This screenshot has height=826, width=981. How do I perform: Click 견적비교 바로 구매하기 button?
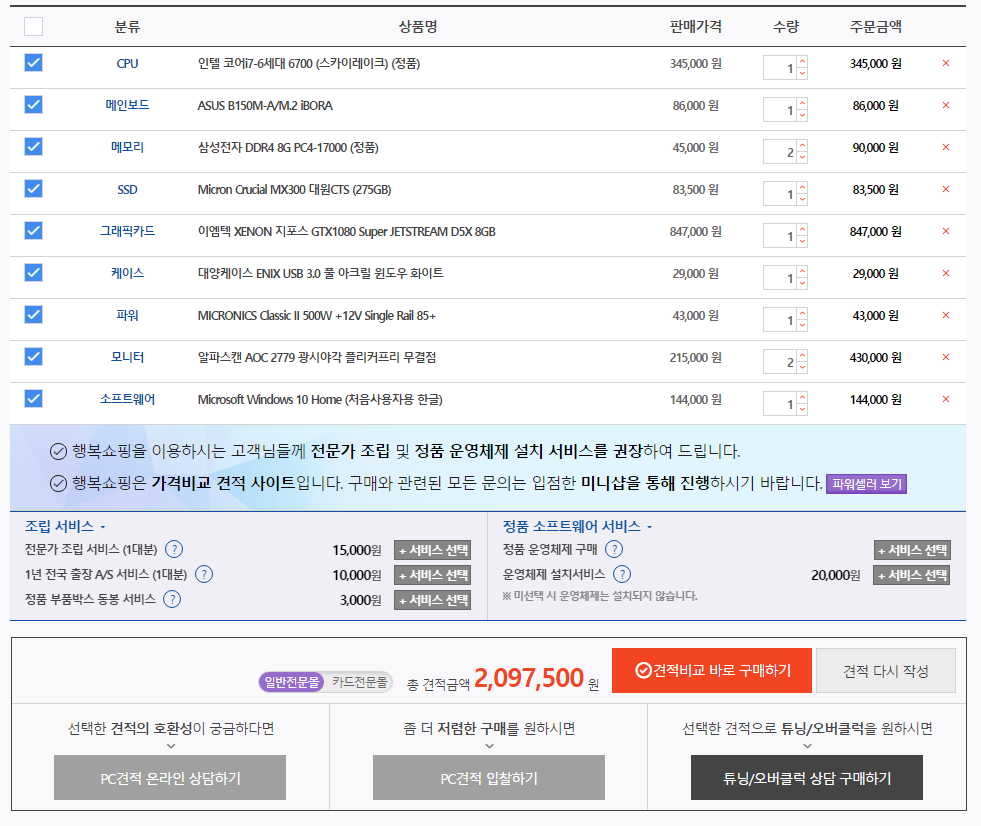point(710,670)
